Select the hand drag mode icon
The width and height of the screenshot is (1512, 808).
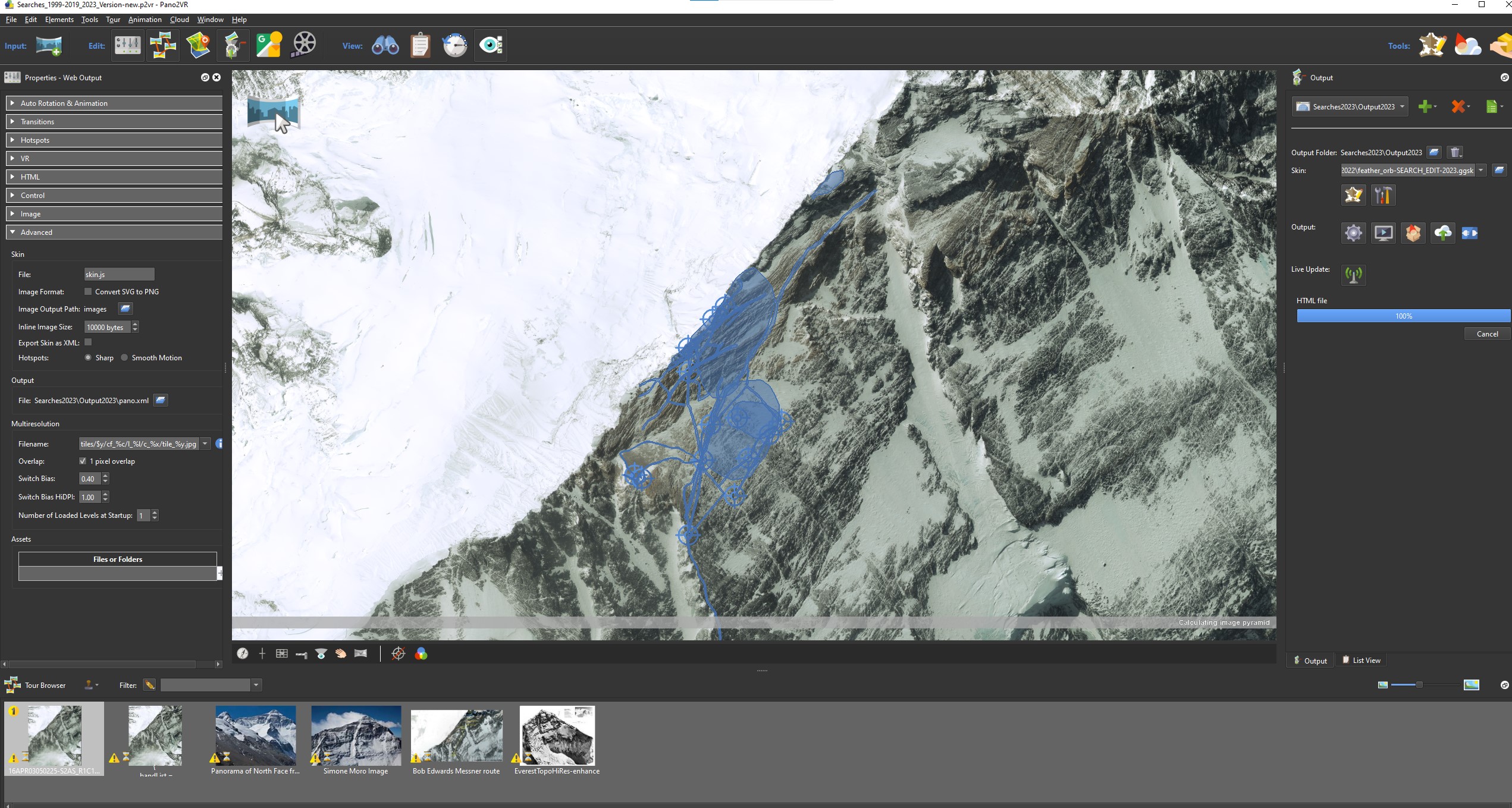[341, 653]
